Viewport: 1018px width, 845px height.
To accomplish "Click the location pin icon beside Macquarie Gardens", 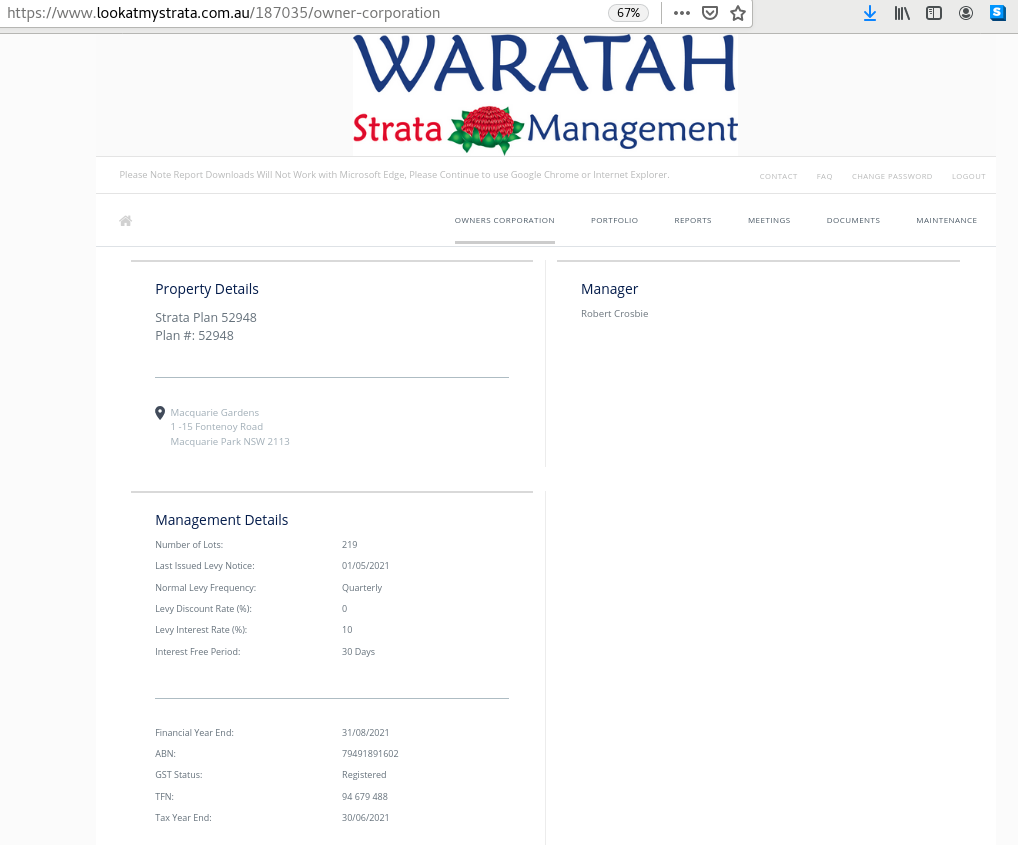I will tap(160, 413).
